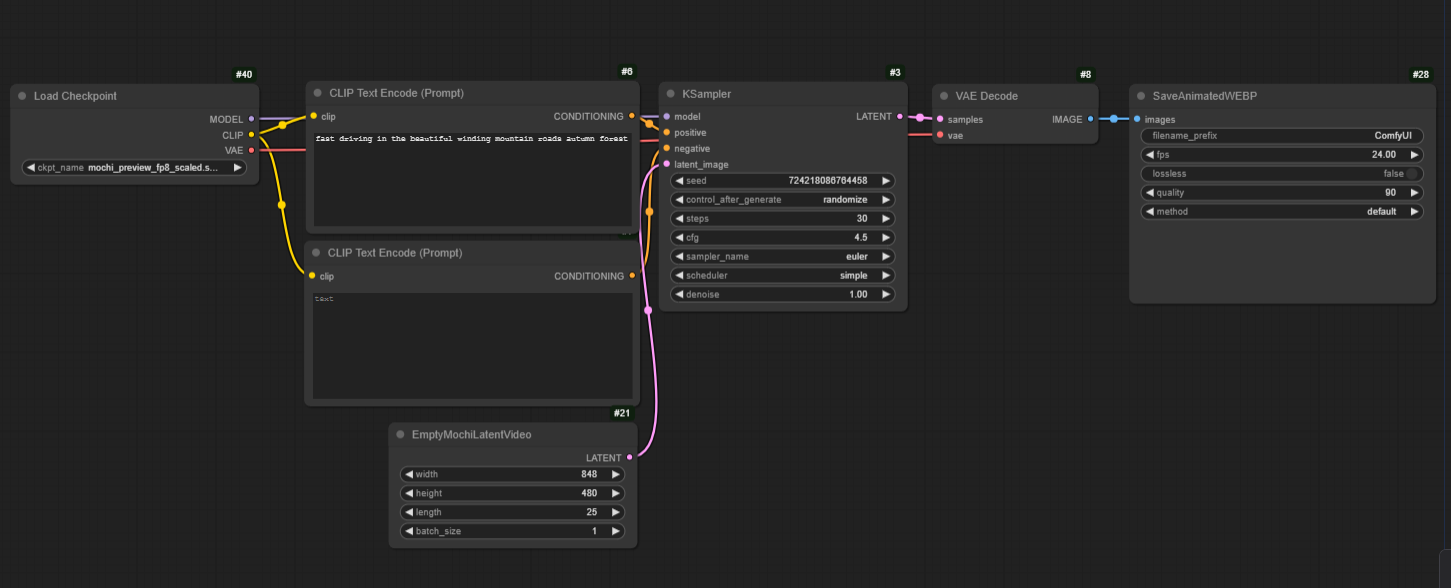Click the CONDITIONING output on the positive prompt node
The height and width of the screenshot is (588, 1451).
pos(631,116)
